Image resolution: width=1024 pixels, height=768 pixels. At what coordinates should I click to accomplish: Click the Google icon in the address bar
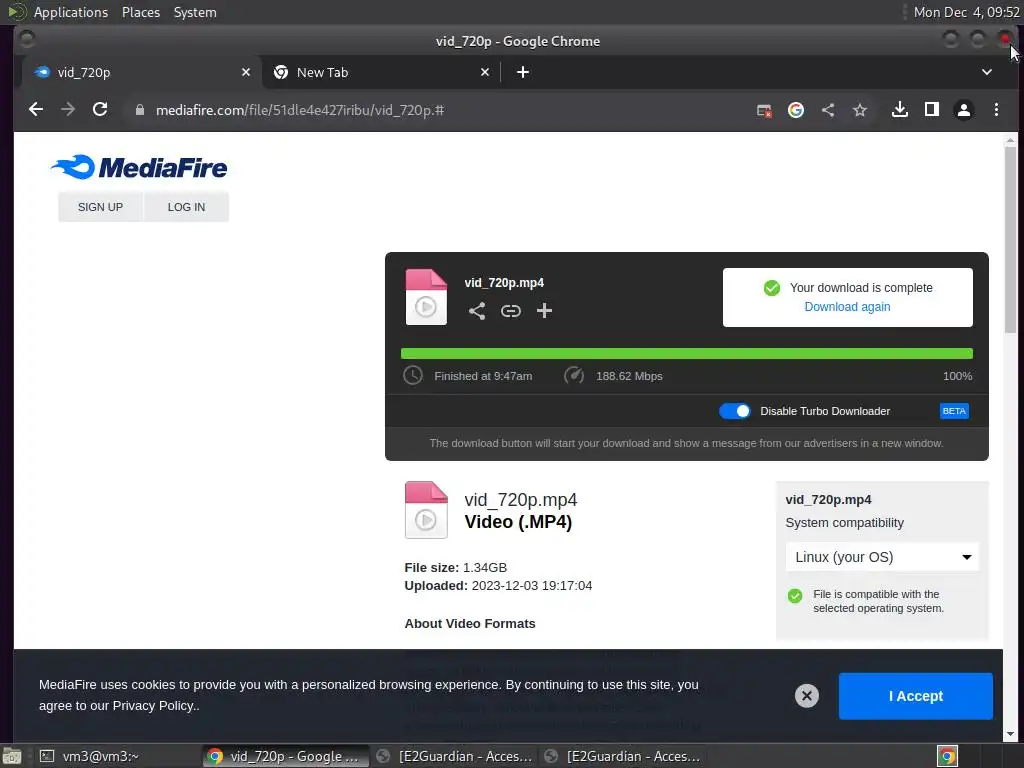coord(795,110)
